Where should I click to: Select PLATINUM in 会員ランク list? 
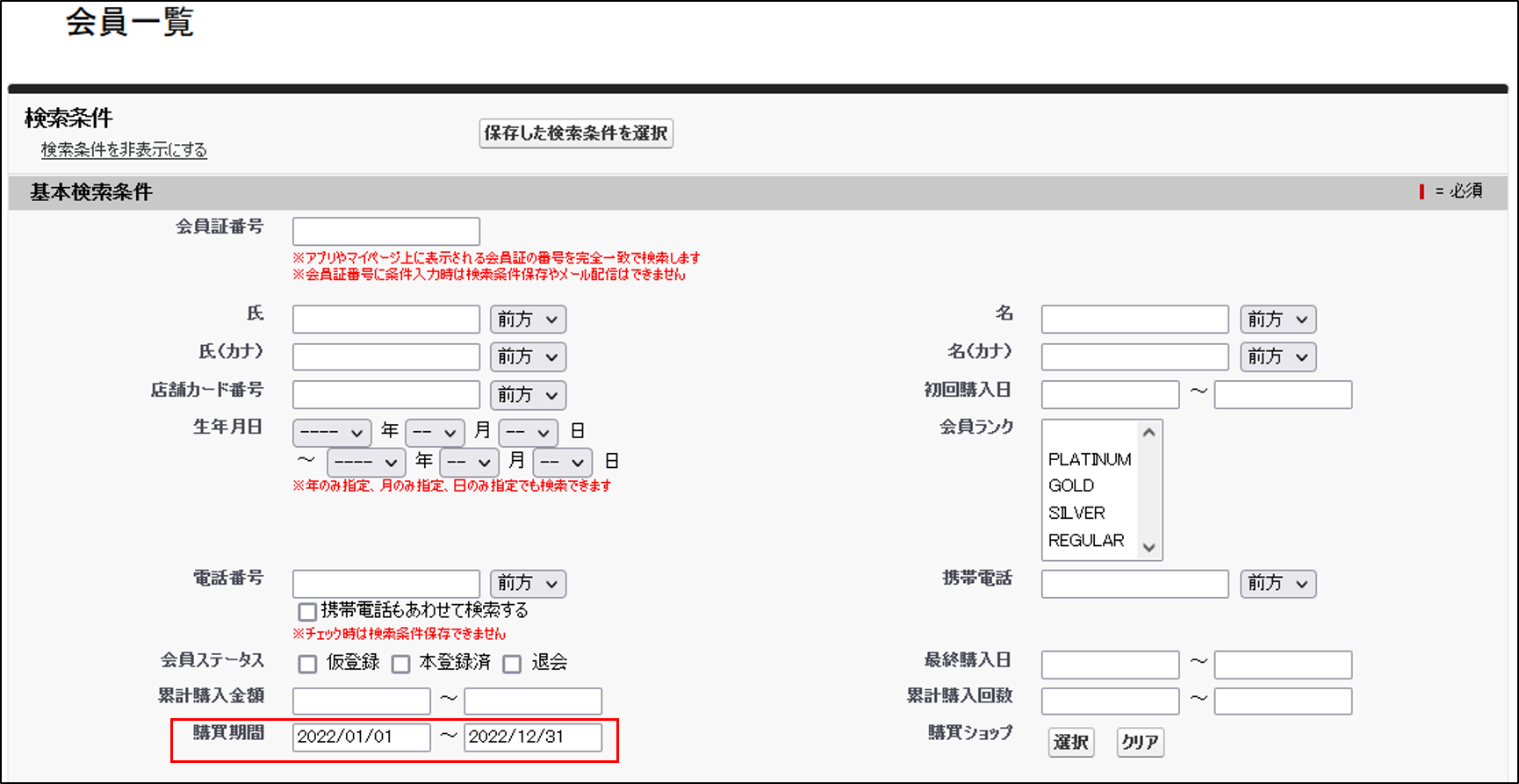pos(1090,459)
